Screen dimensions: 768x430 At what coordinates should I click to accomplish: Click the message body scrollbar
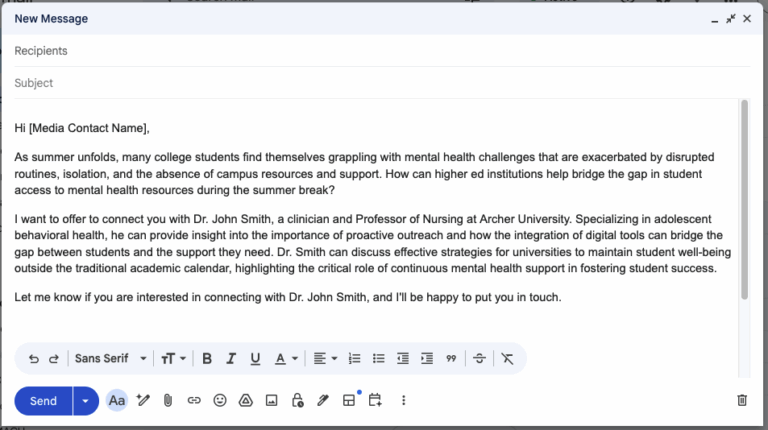pos(744,200)
